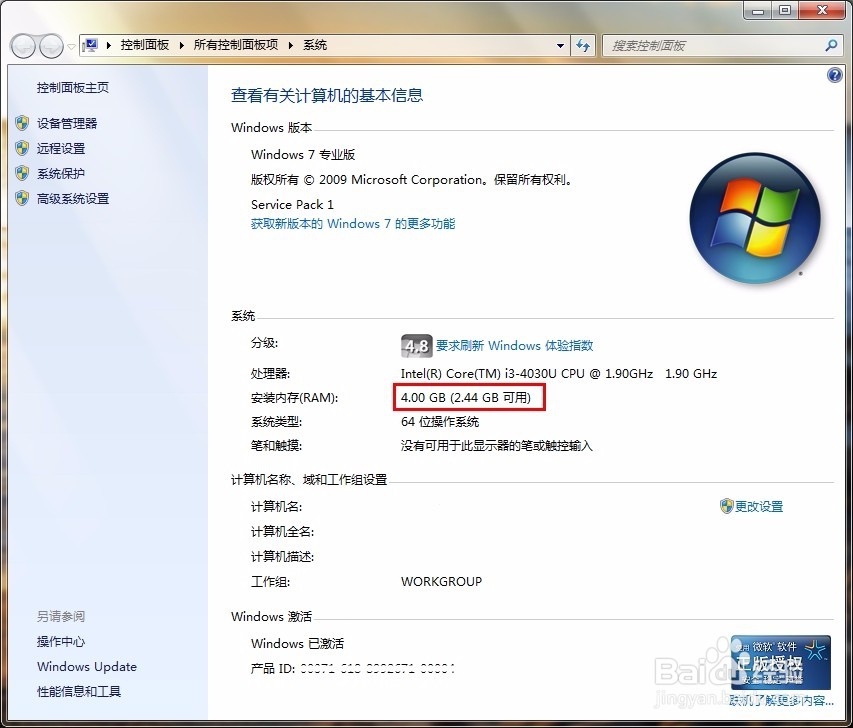
Task: Open recent pages dropdown beside Forward button
Action: 71,47
